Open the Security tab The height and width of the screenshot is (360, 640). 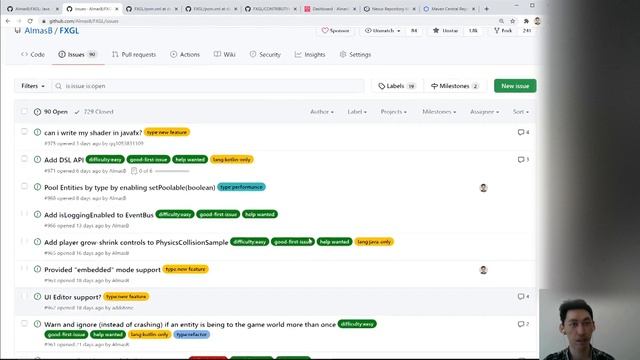tap(265, 55)
